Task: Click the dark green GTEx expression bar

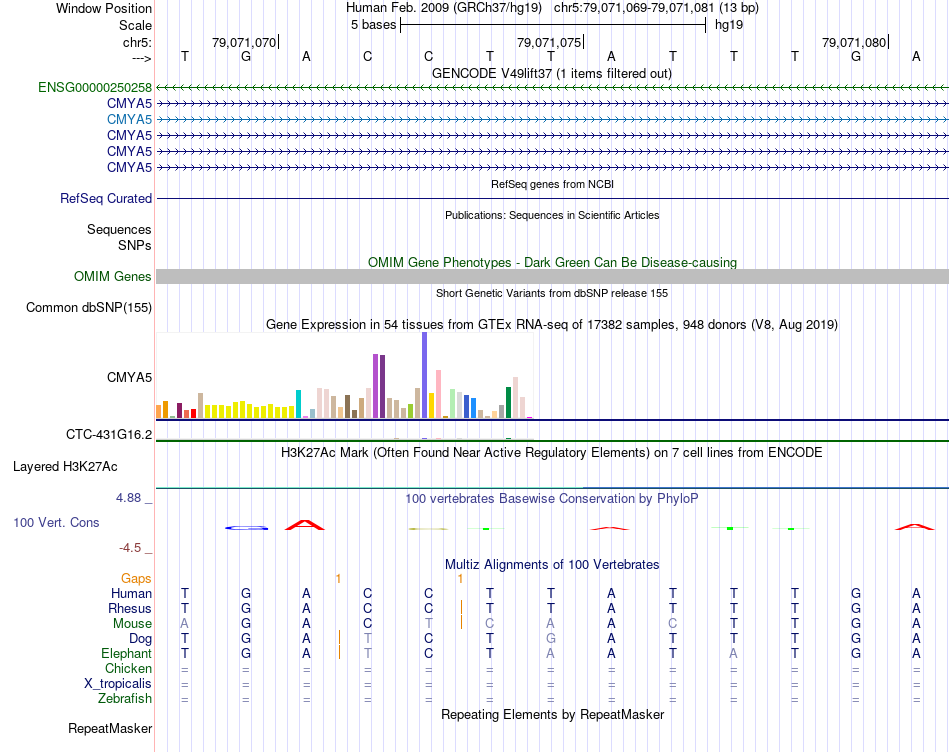Action: (508, 402)
